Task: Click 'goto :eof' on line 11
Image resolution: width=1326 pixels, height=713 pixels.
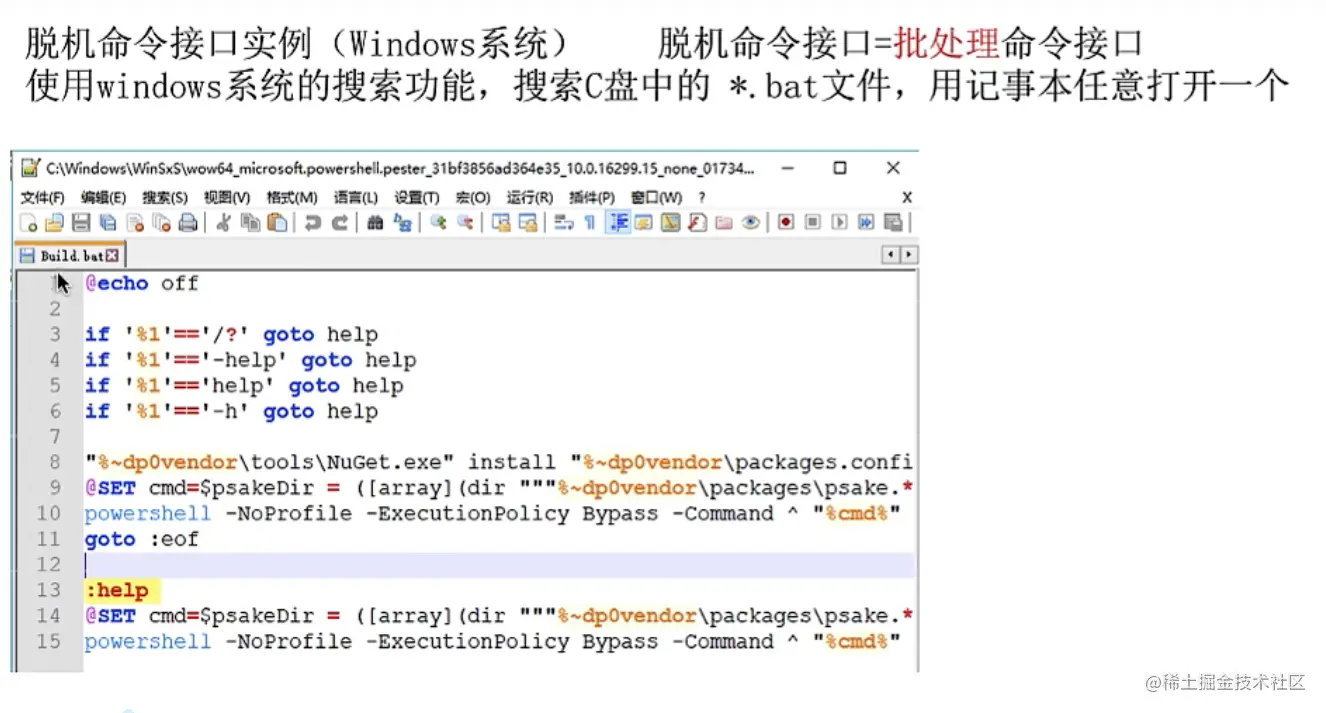Action: pyautogui.click(x=141, y=539)
